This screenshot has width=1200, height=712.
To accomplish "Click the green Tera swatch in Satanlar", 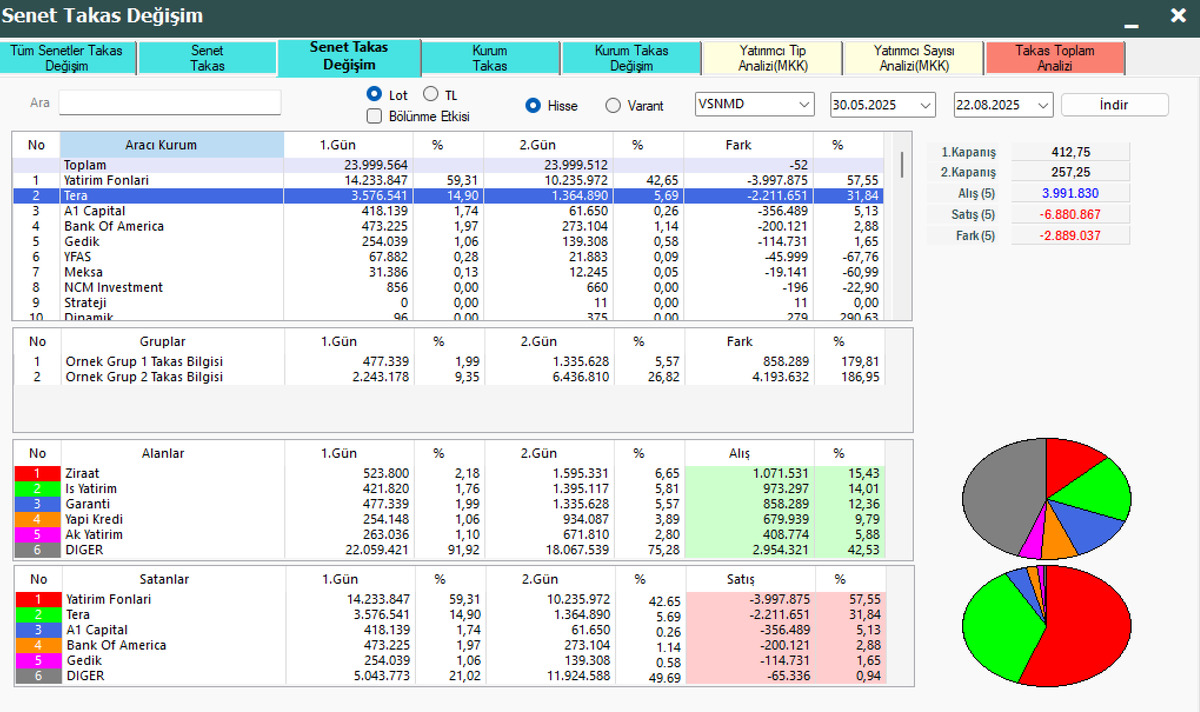I will point(38,615).
